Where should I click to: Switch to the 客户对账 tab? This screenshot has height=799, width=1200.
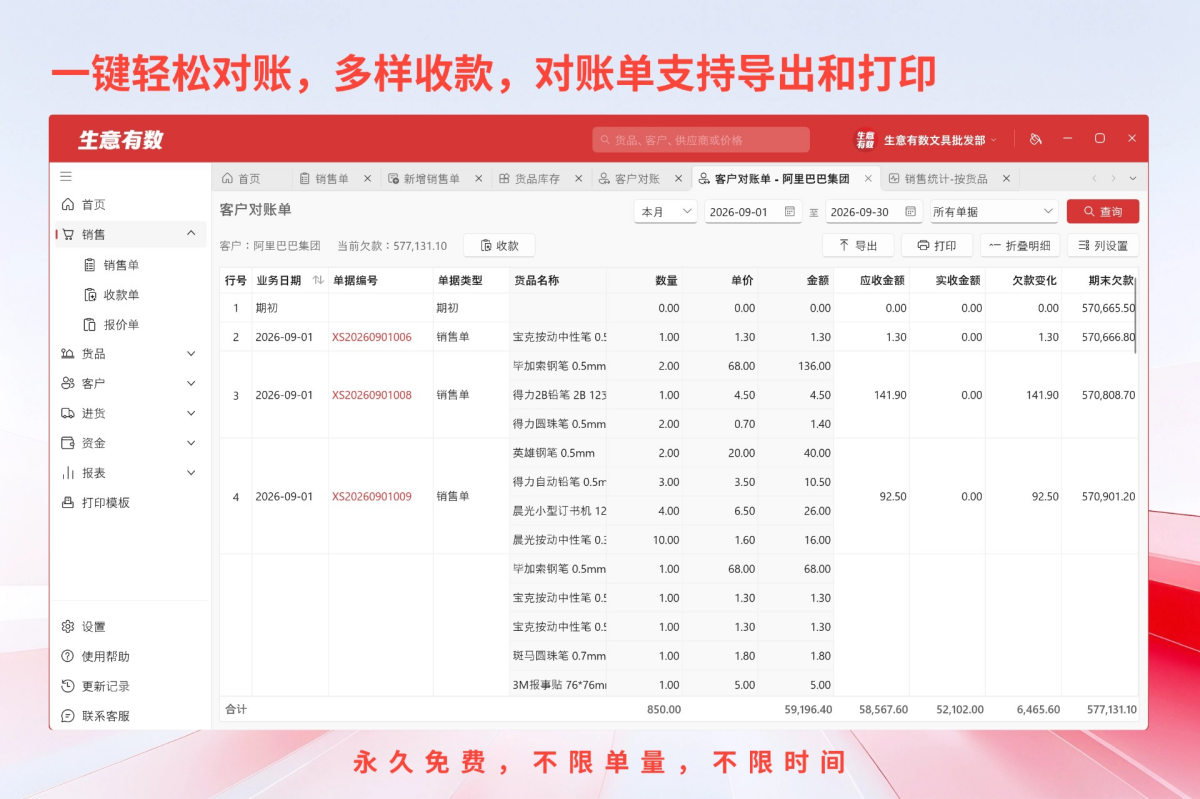(x=629, y=179)
